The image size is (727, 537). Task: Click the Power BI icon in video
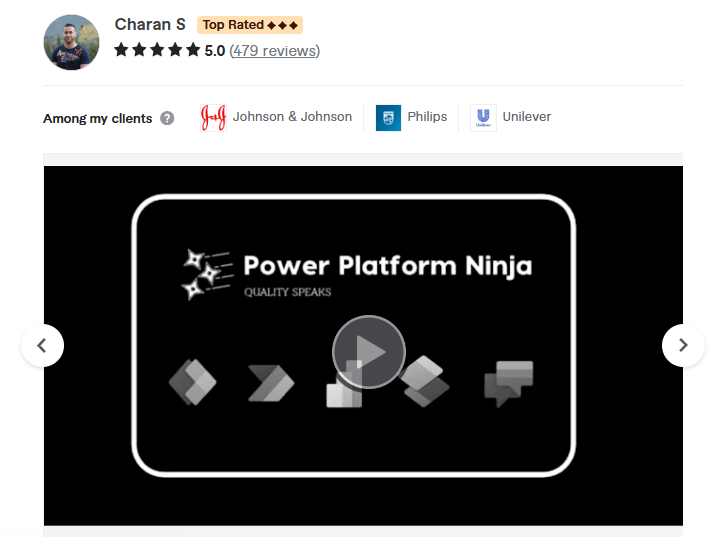(x=344, y=385)
